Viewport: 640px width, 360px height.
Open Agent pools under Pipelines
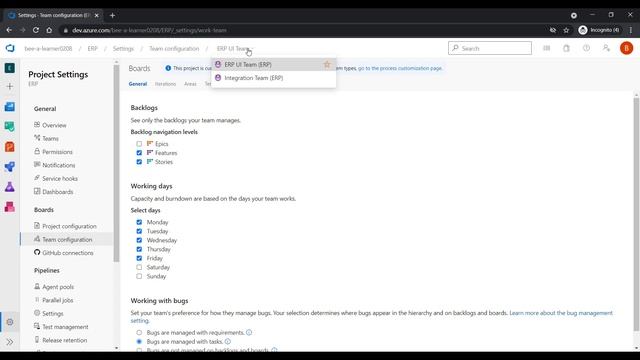tap(58, 287)
